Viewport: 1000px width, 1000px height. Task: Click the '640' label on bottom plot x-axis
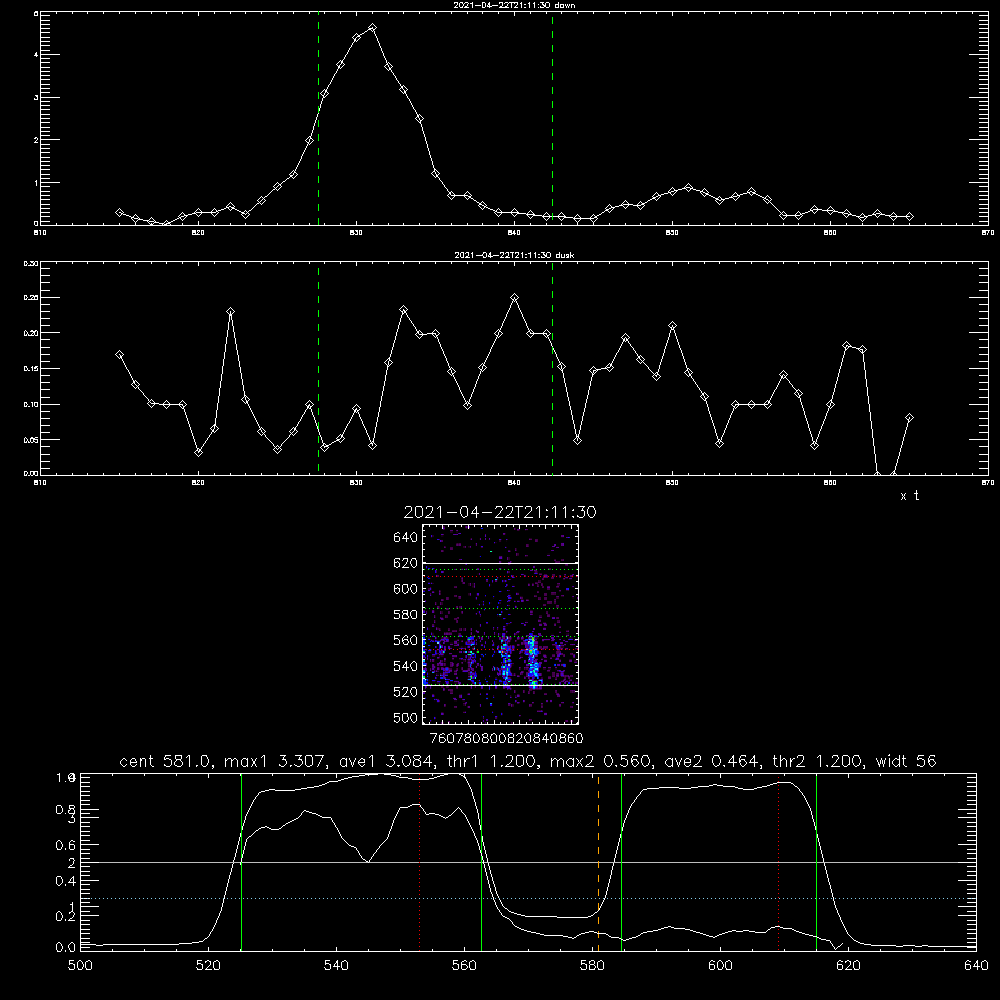click(976, 965)
